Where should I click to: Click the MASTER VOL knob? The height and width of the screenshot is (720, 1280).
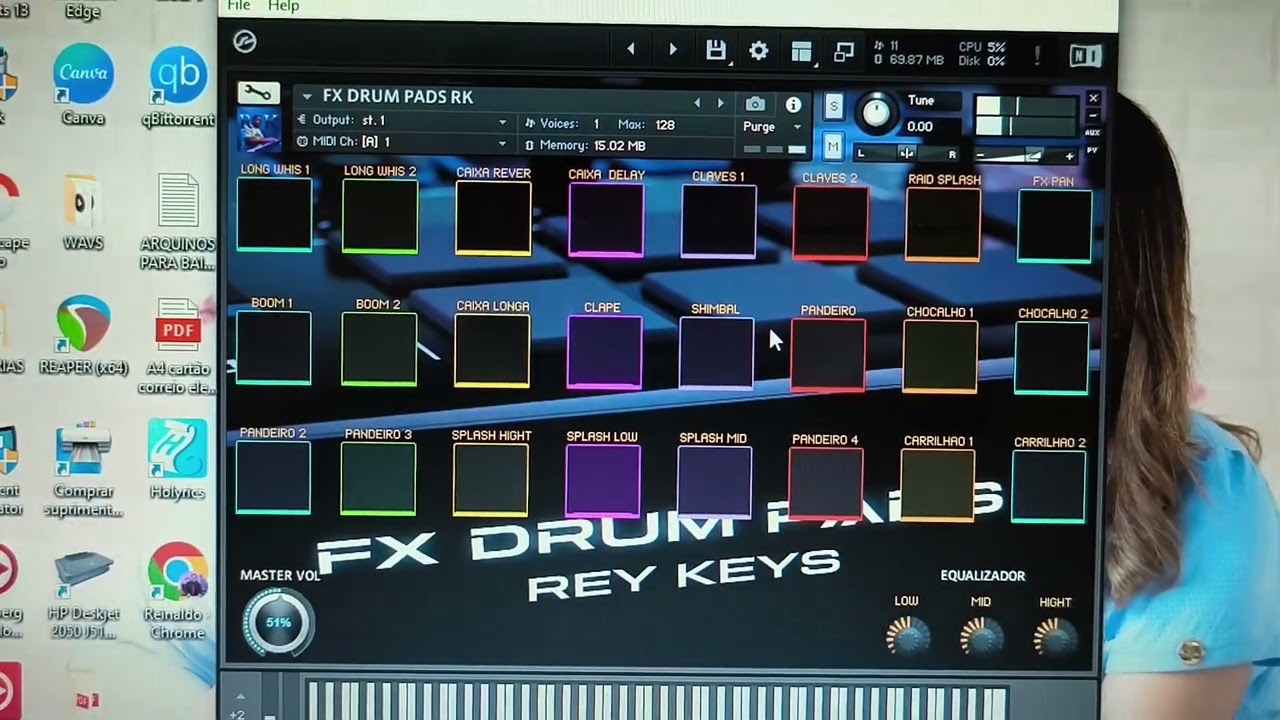coord(278,622)
